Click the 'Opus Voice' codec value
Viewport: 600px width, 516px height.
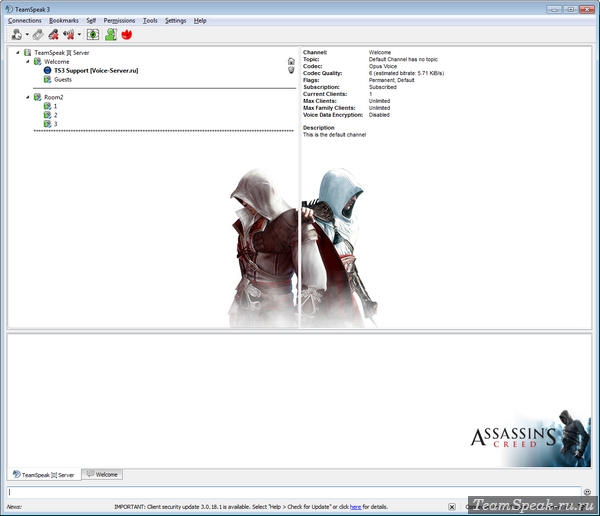[383, 66]
